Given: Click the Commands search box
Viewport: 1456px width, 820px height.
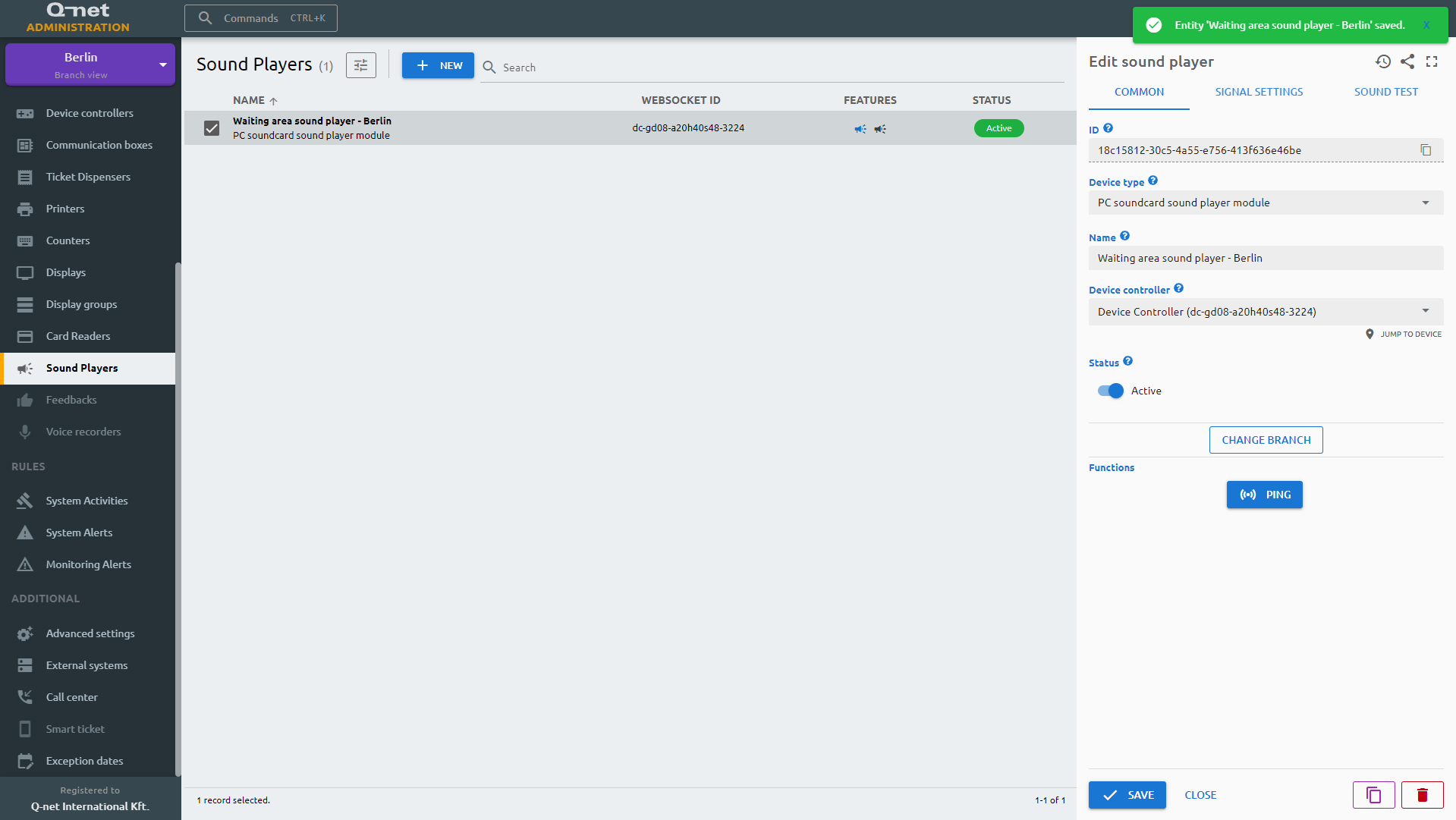Looking at the screenshot, I should click(260, 17).
